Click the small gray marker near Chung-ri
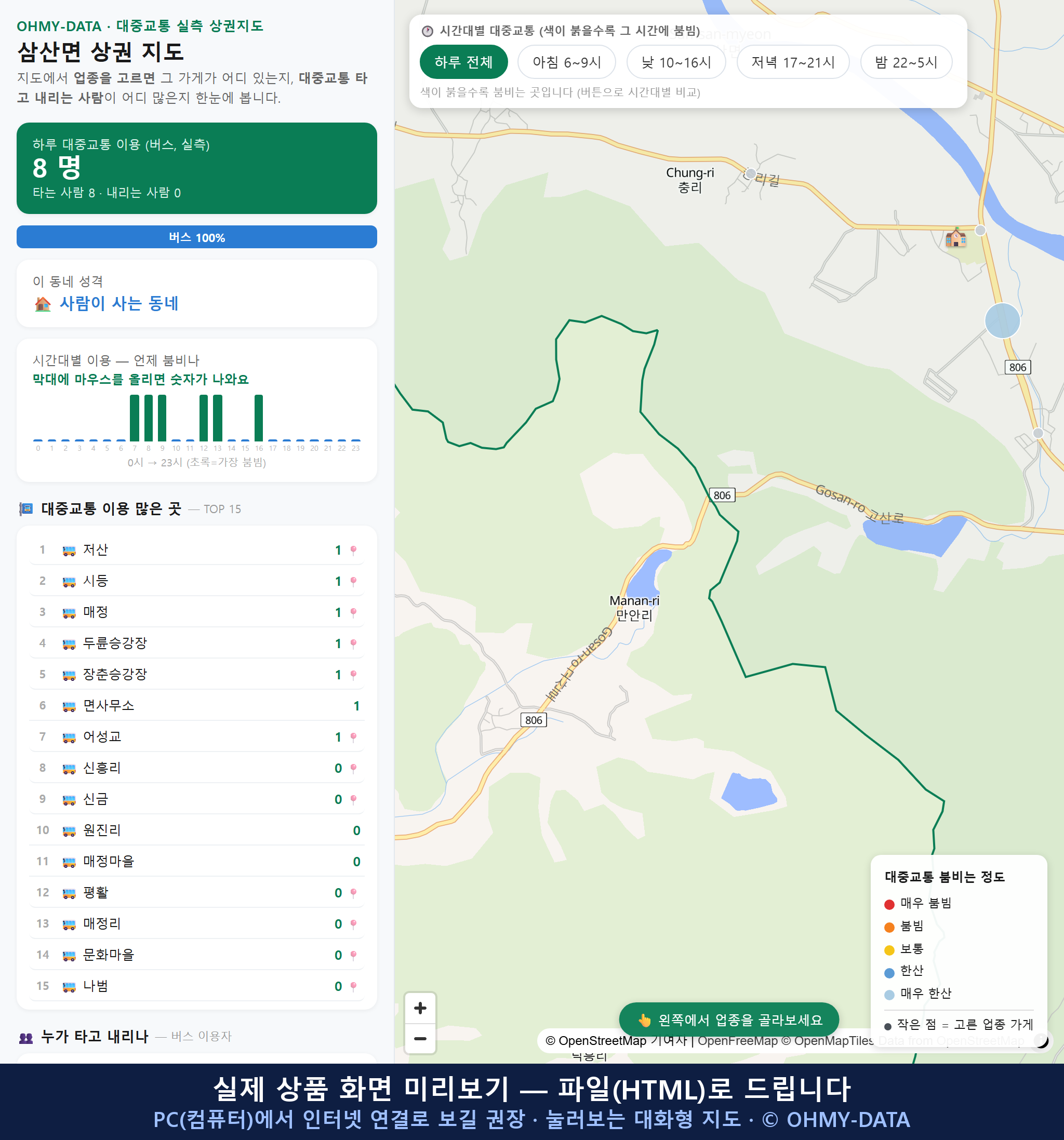The image size is (1064, 1140). (x=750, y=173)
